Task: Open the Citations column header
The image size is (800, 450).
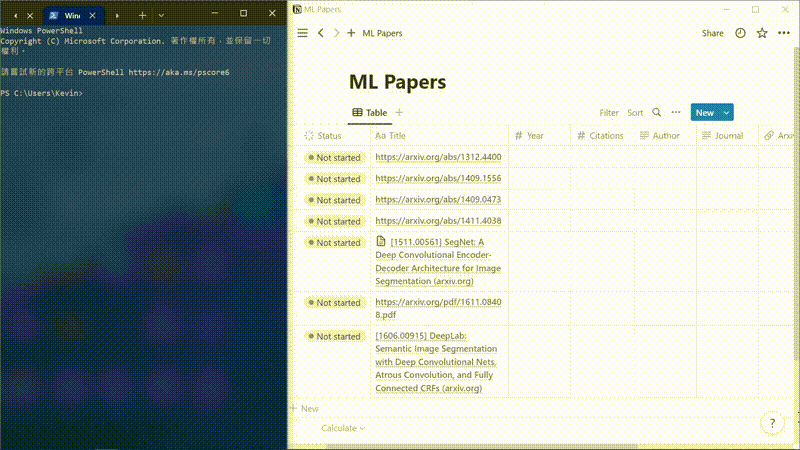Action: [602, 136]
